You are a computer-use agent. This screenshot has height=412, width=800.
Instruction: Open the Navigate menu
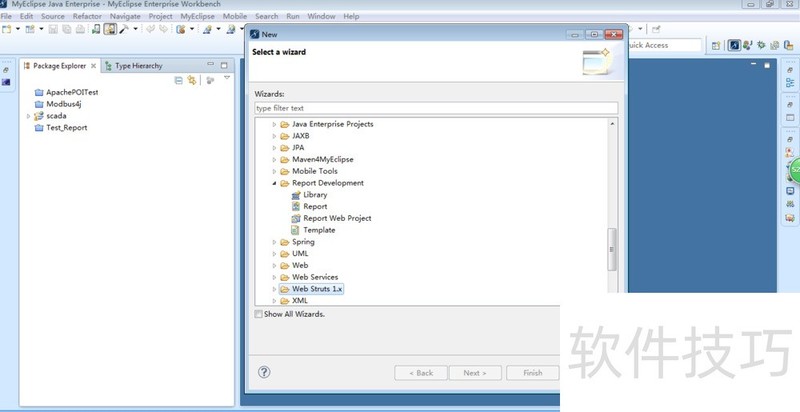pos(125,16)
